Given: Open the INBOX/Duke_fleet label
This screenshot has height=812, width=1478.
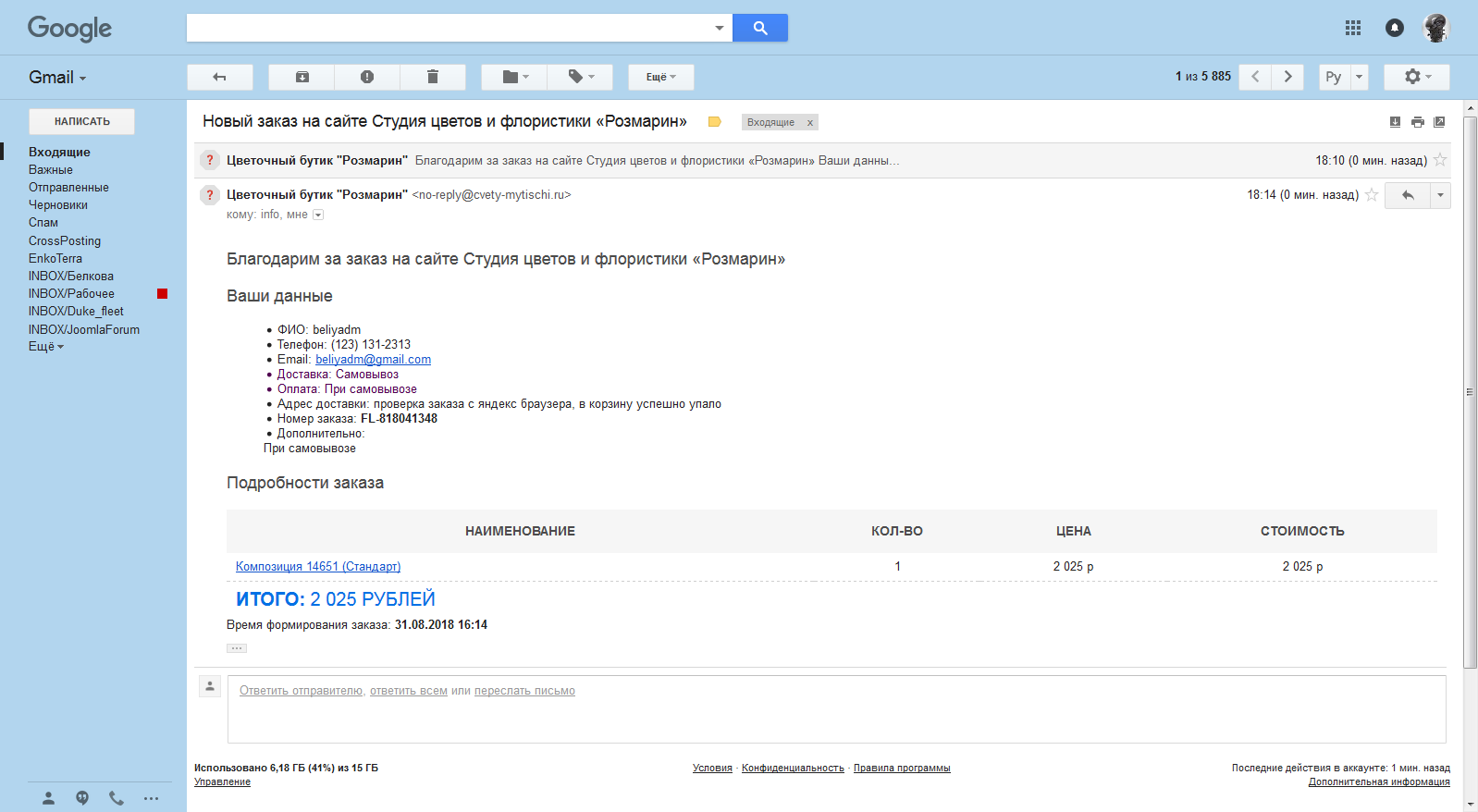Looking at the screenshot, I should [x=76, y=311].
